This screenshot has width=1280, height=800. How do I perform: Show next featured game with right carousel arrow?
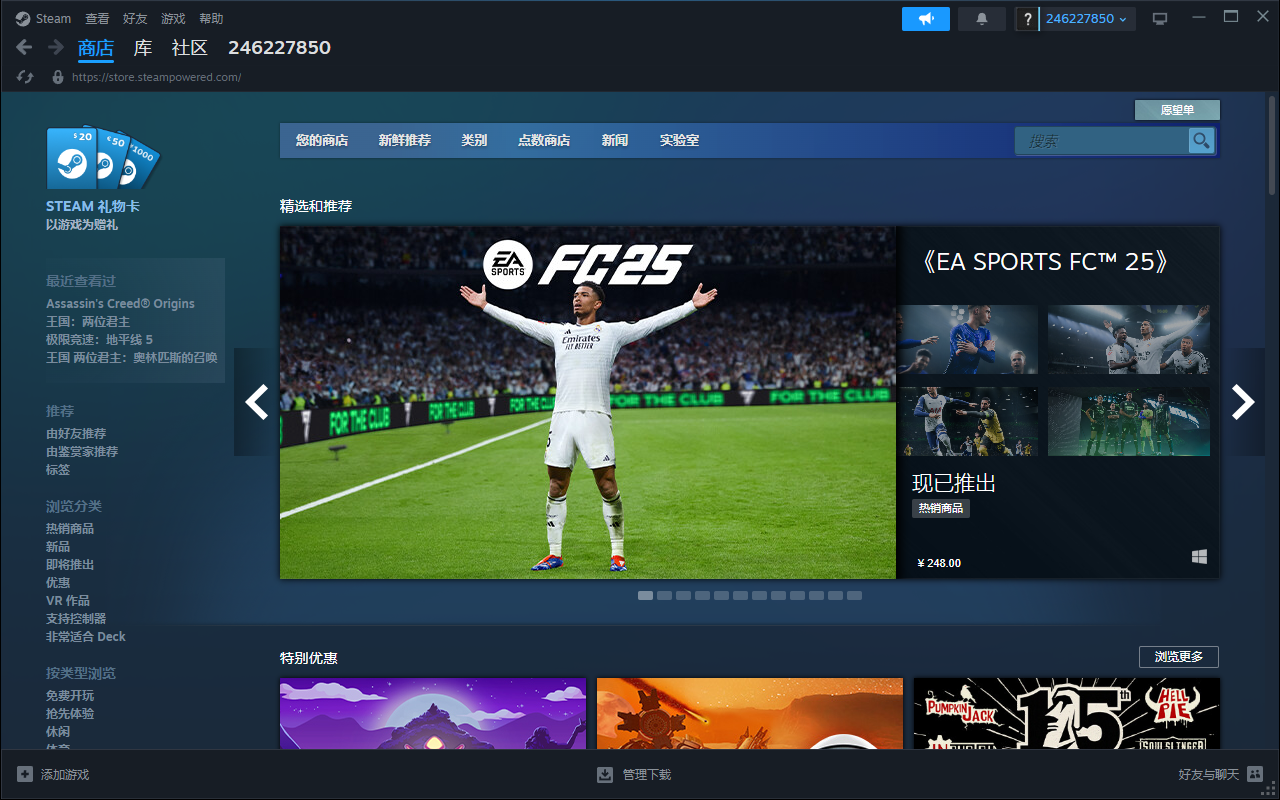(1243, 402)
